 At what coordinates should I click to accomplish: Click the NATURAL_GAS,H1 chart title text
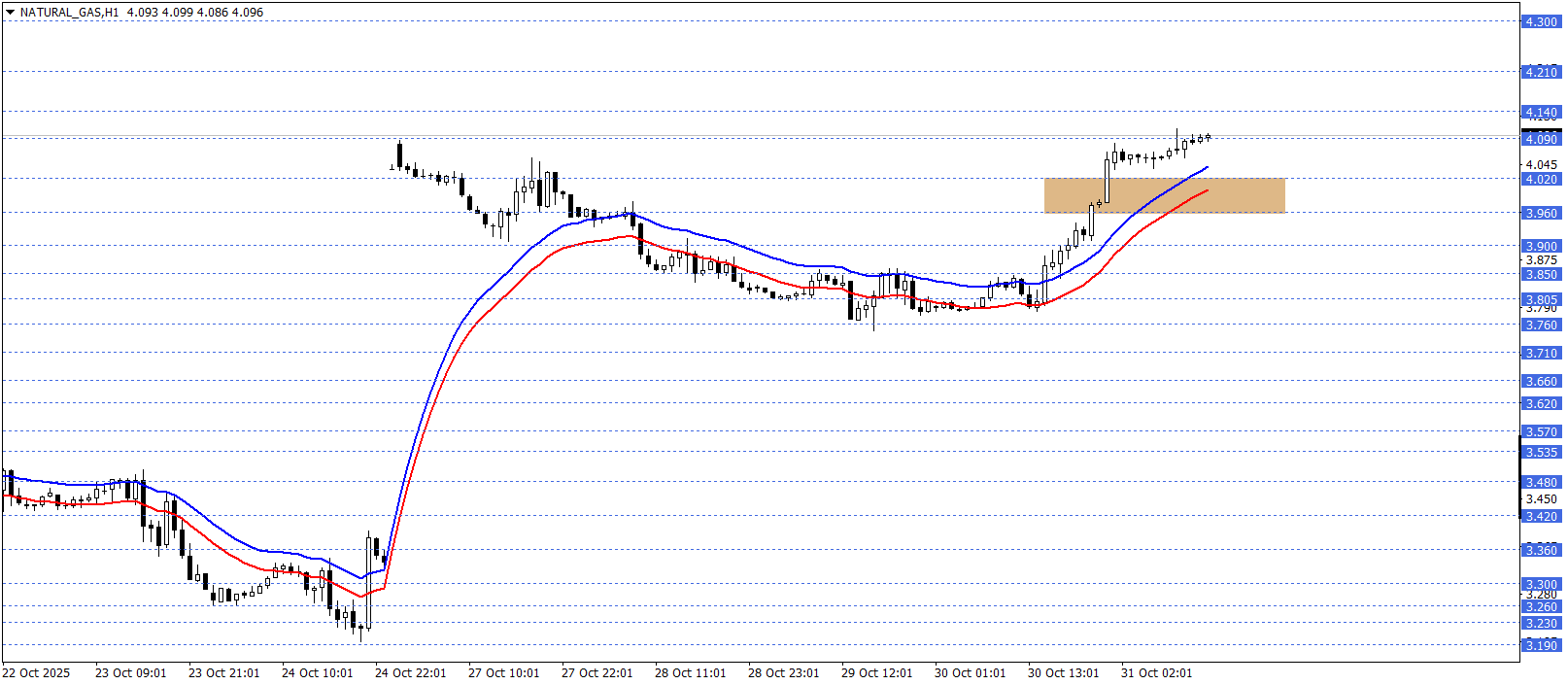(69, 13)
